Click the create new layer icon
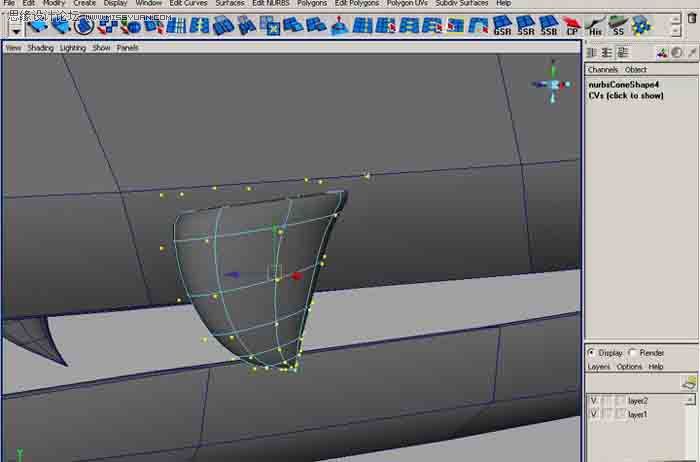This screenshot has height=462, width=700. pos(688,382)
